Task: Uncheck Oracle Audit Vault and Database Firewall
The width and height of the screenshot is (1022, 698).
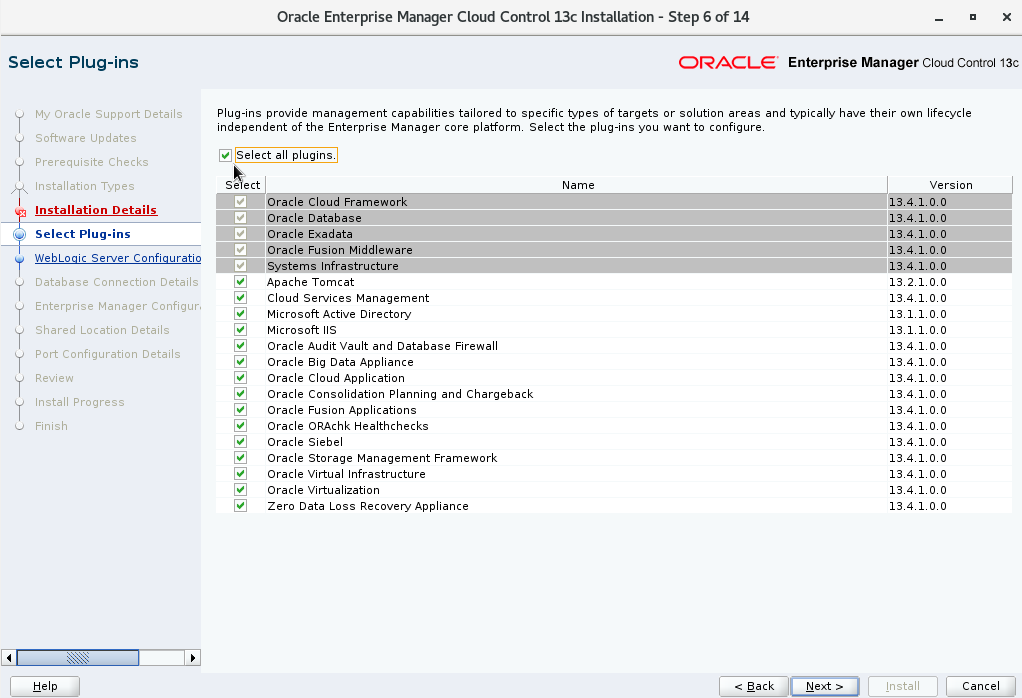Action: pos(241,345)
